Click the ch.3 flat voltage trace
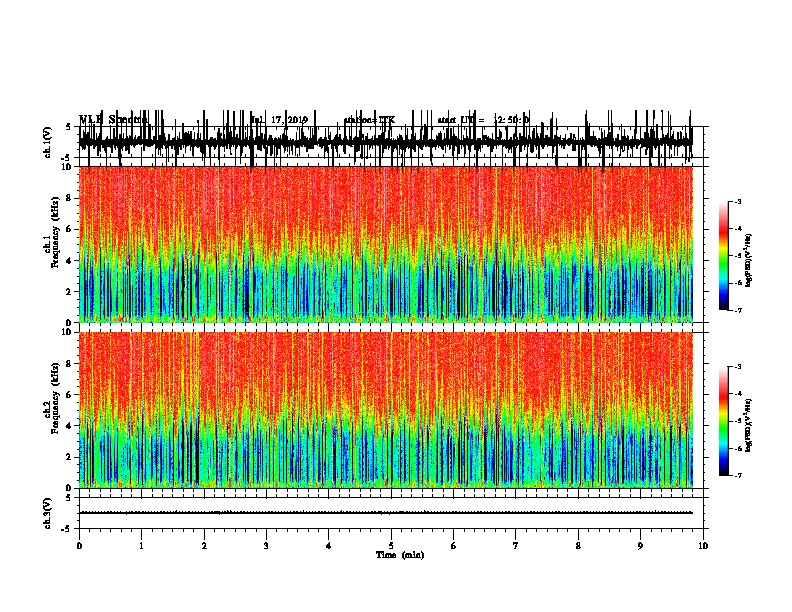The width and height of the screenshot is (792, 612). (x=385, y=513)
